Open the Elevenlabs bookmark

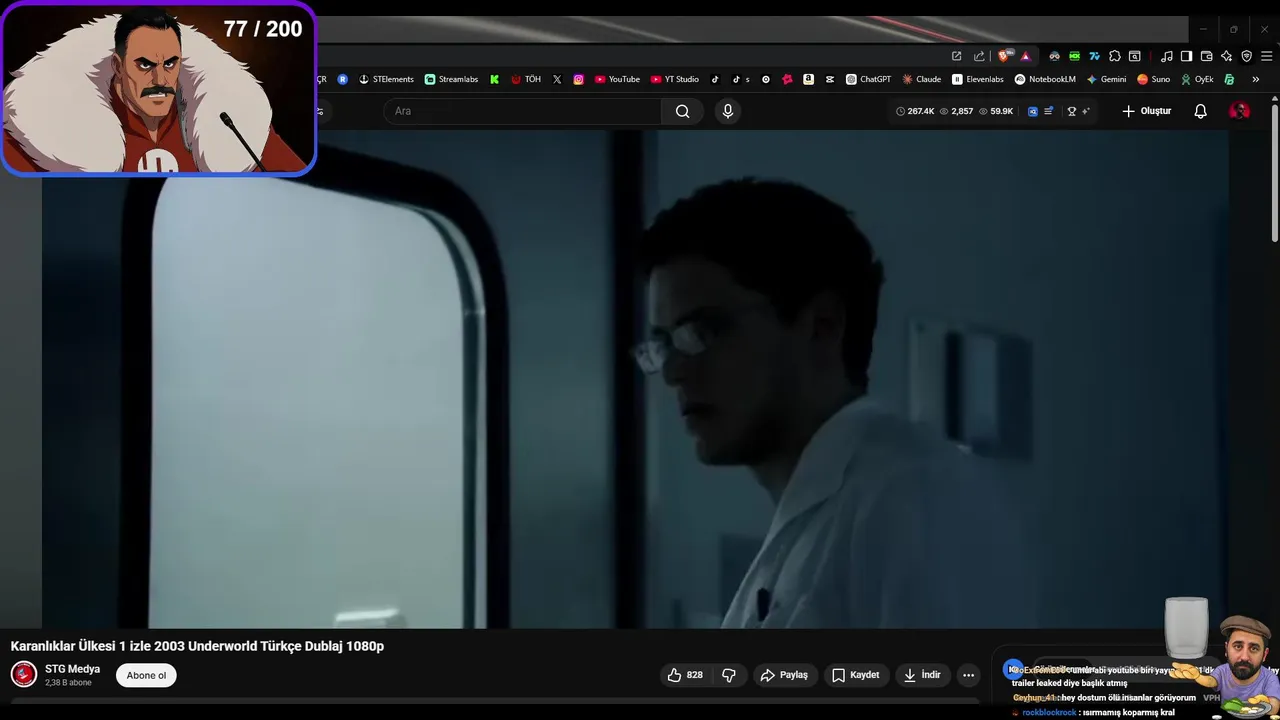[978, 79]
